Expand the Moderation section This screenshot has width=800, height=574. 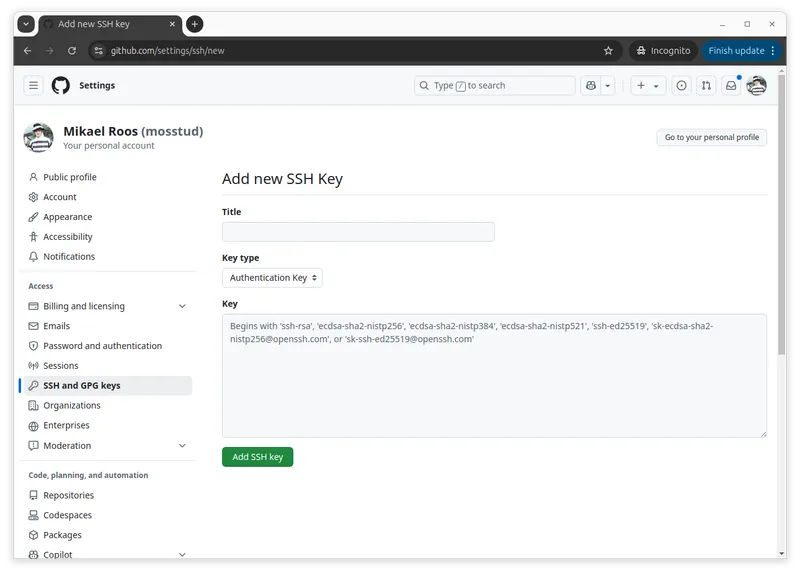click(182, 446)
